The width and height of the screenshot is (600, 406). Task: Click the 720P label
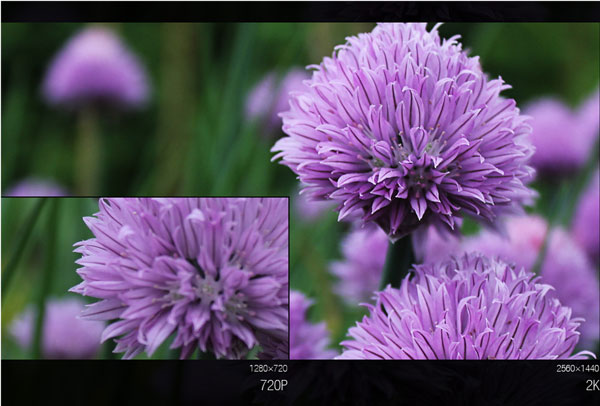pyautogui.click(x=274, y=385)
